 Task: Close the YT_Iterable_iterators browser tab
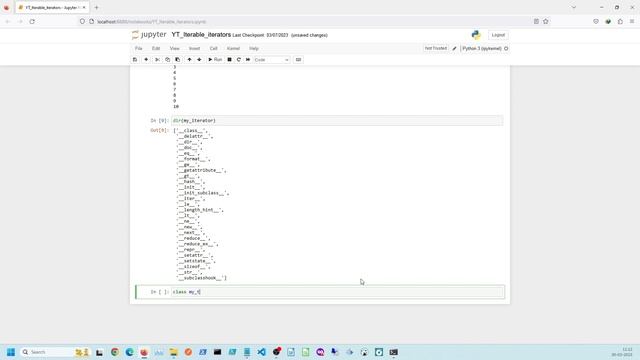pyautogui.click(x=84, y=7)
